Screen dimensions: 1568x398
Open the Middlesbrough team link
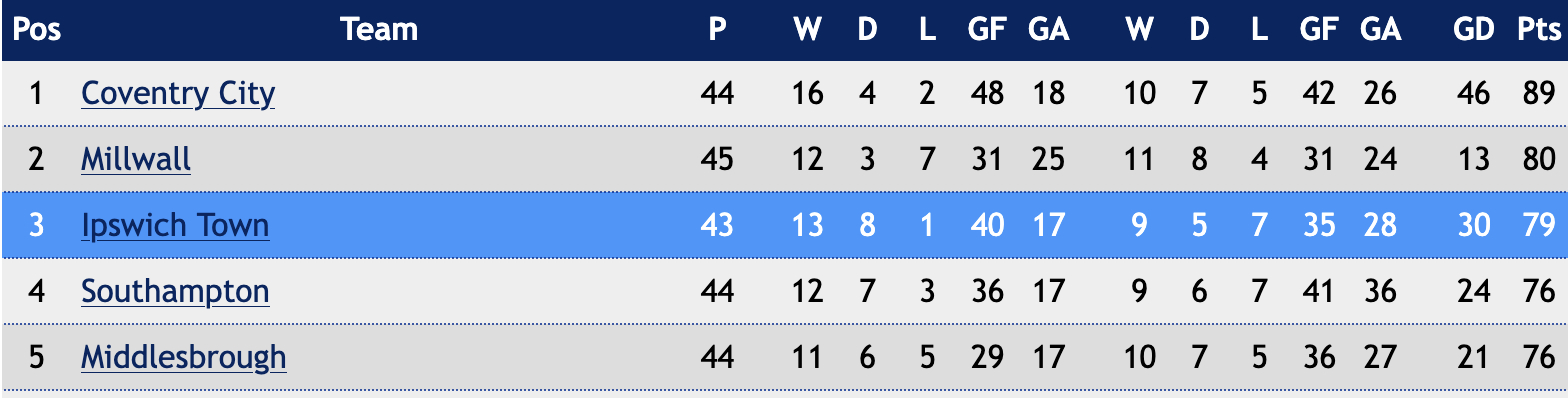click(x=184, y=357)
